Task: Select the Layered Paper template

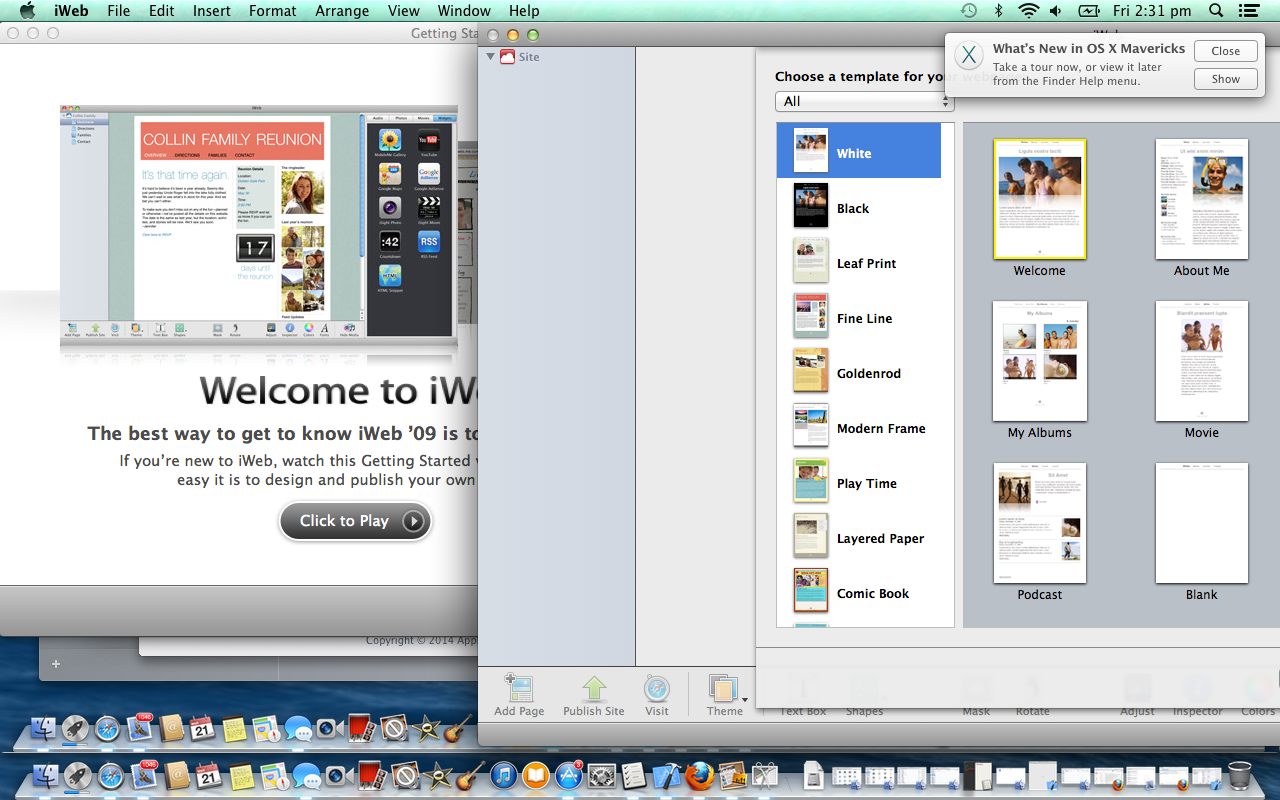Action: 859,536
